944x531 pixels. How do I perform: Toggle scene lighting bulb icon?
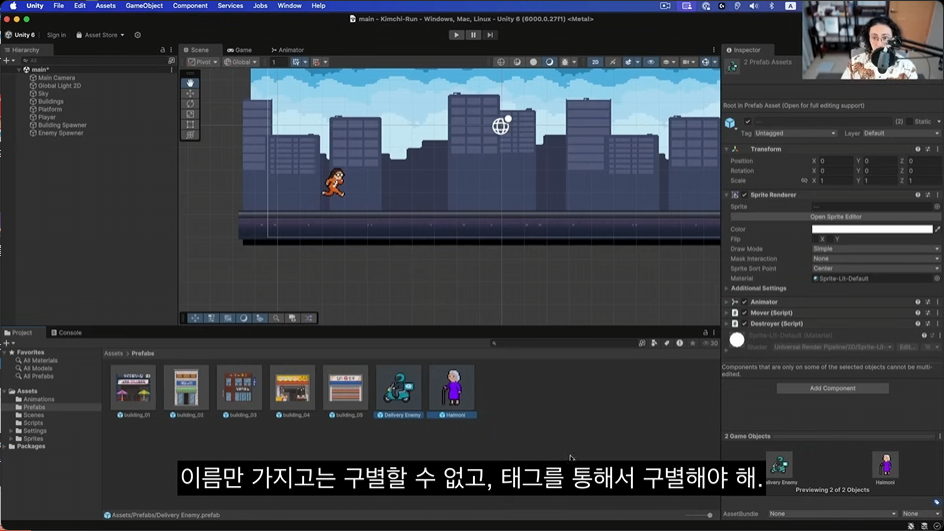point(612,62)
